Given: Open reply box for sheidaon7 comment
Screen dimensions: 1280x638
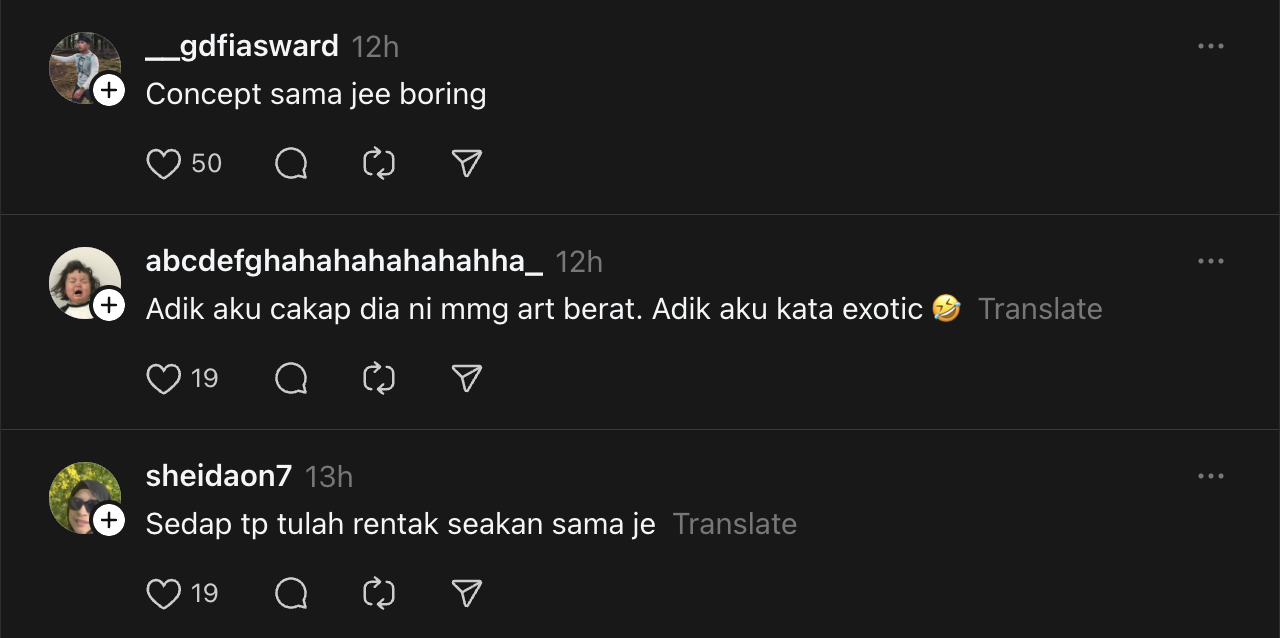Looking at the screenshot, I should pos(291,594).
